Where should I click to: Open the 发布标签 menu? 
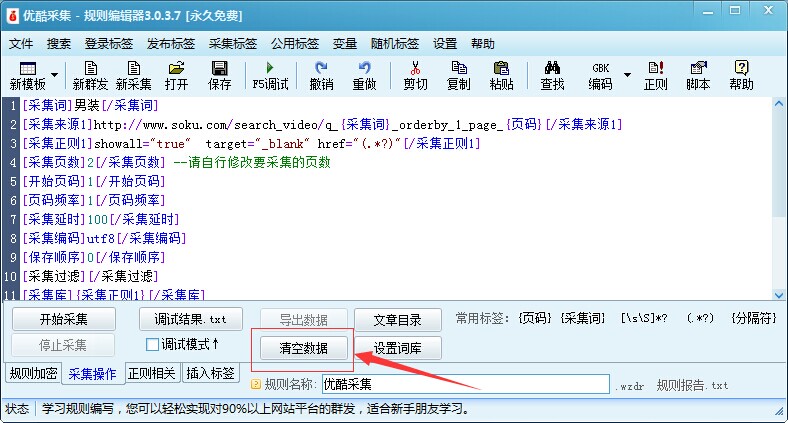(x=171, y=44)
